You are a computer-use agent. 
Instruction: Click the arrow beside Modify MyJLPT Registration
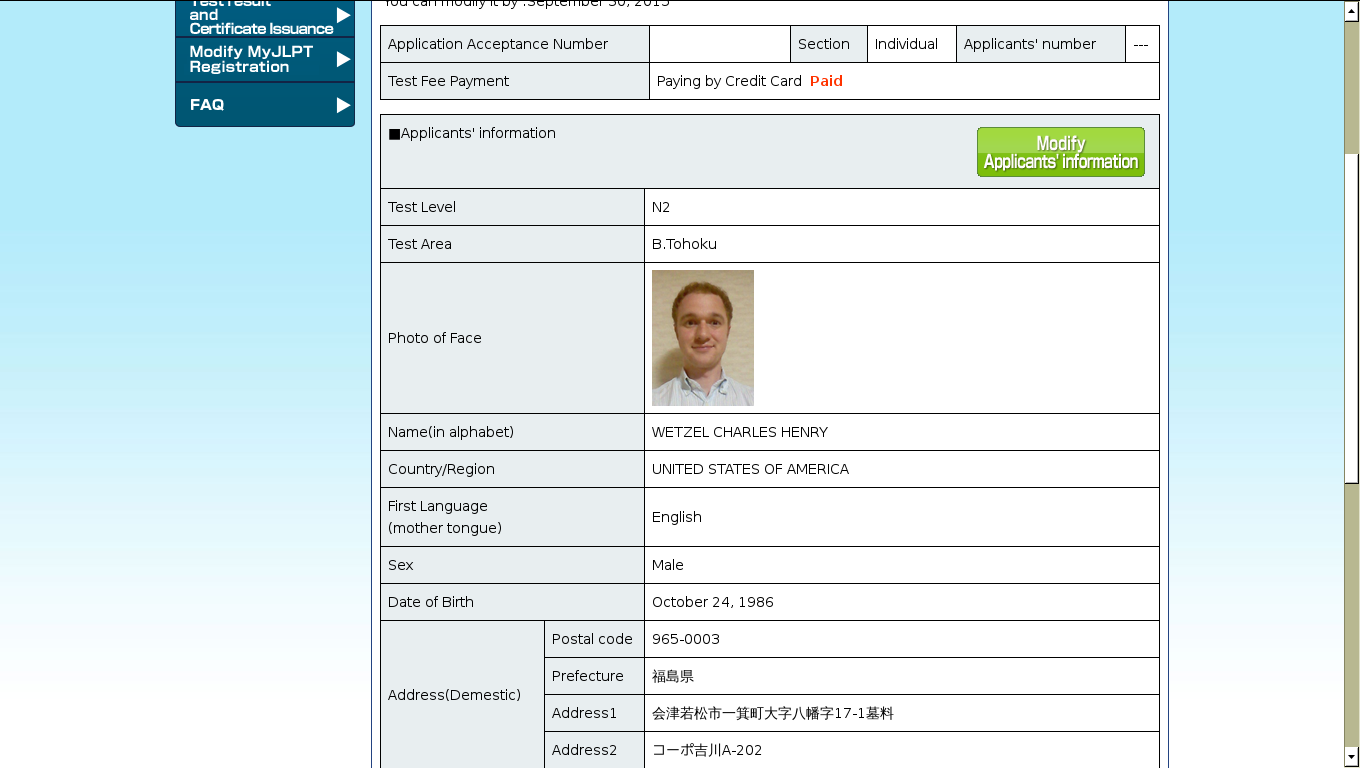click(345, 58)
